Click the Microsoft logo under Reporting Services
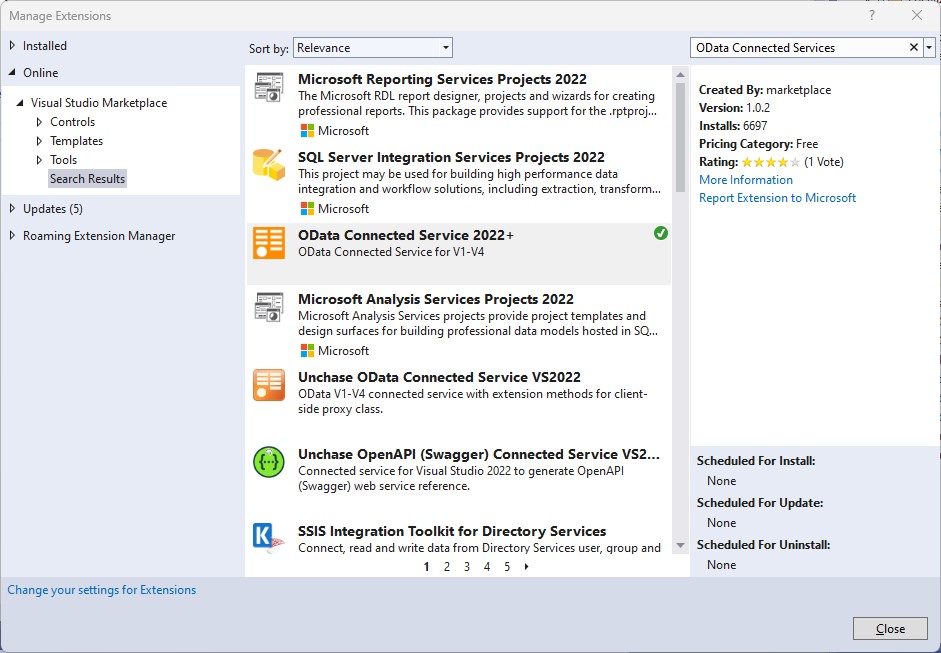The image size is (941, 653). [307, 130]
